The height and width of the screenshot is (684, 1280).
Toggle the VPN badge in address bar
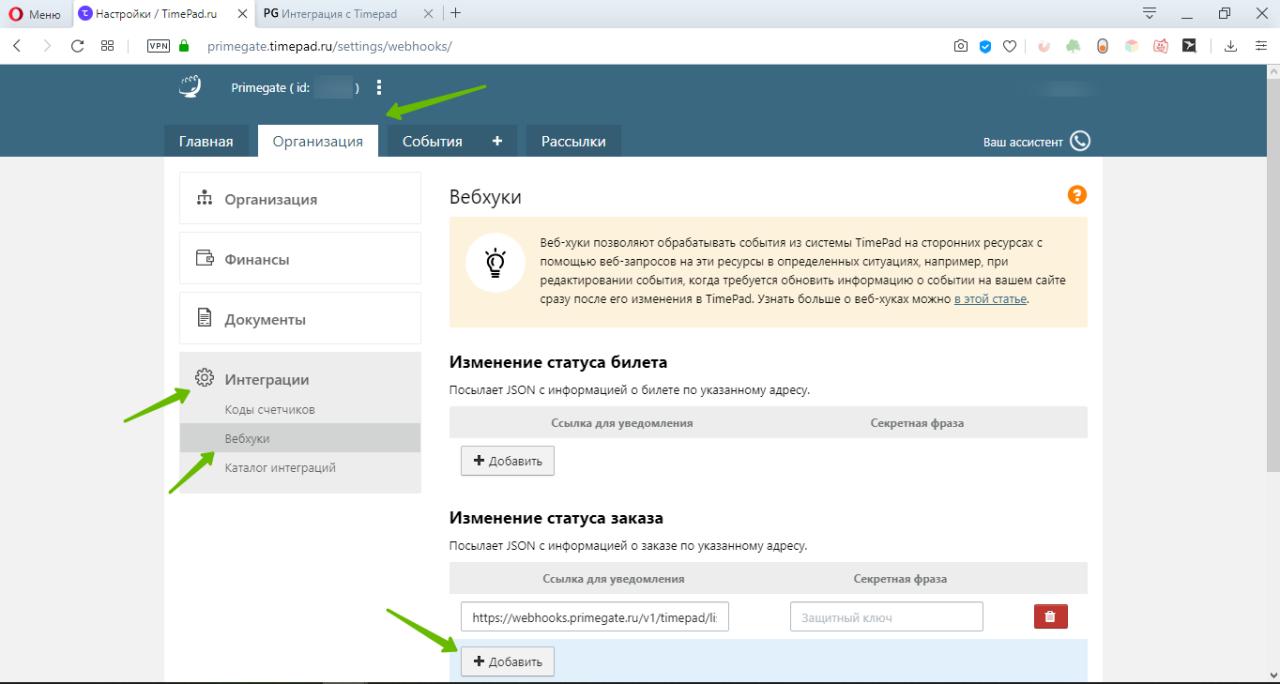click(158, 46)
